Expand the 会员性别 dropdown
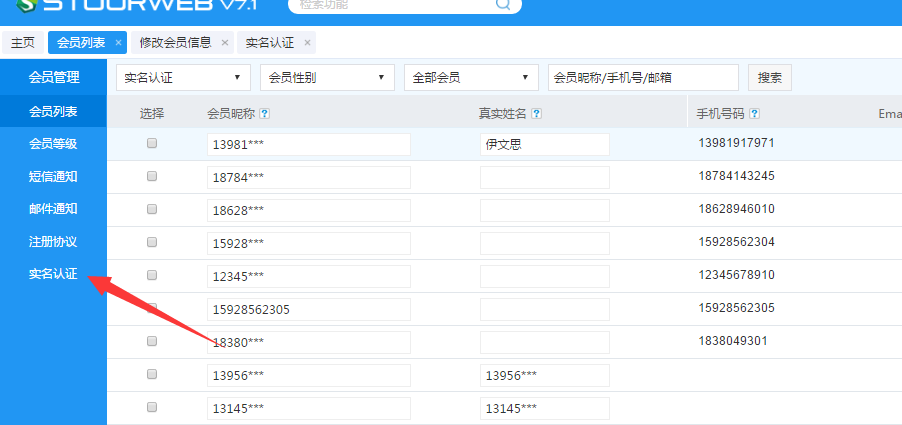Viewport: 902px width, 425px height. [326, 77]
